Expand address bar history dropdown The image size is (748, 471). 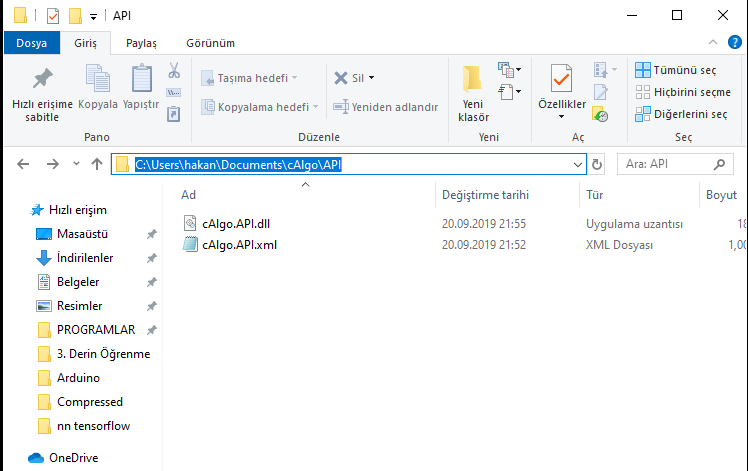pos(578,165)
